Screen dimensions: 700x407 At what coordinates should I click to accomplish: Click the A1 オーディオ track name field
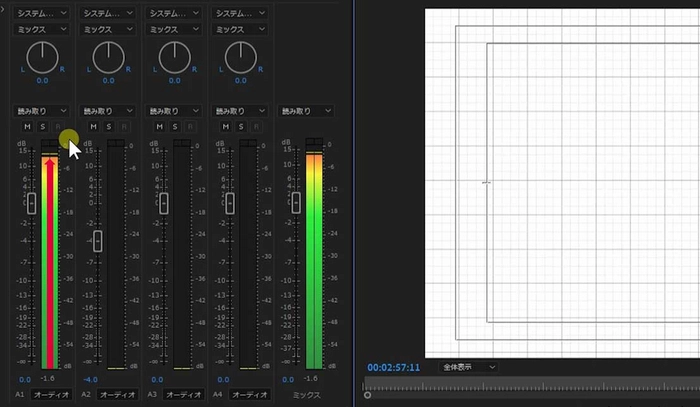51,395
